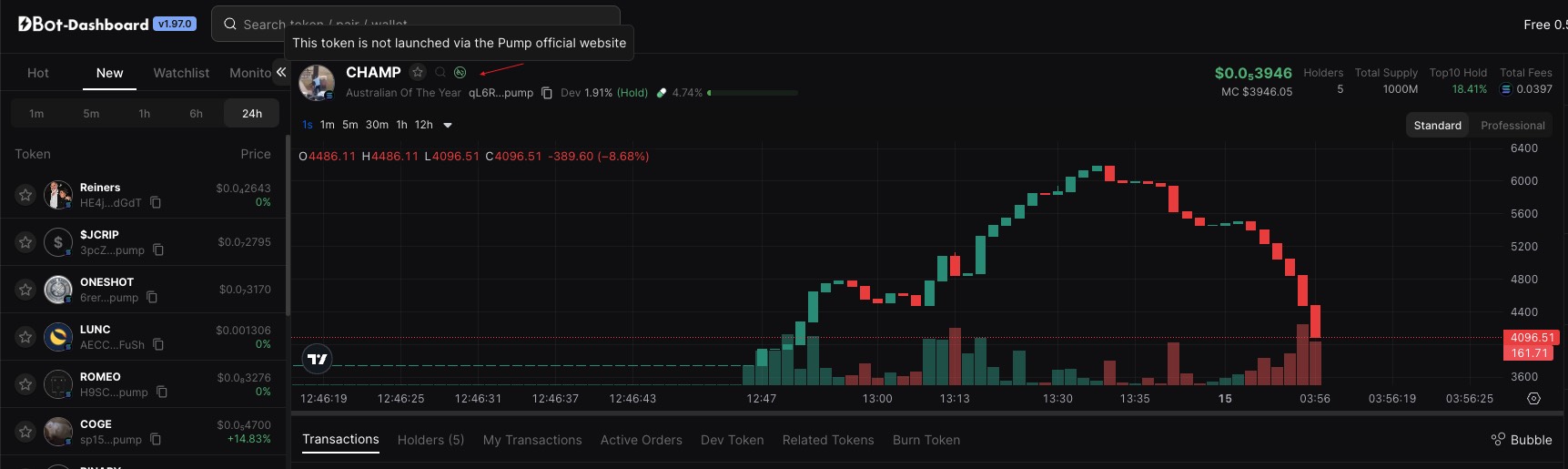Click the green Pump launch status icon
This screenshot has width=1568, height=469.
coord(460,72)
